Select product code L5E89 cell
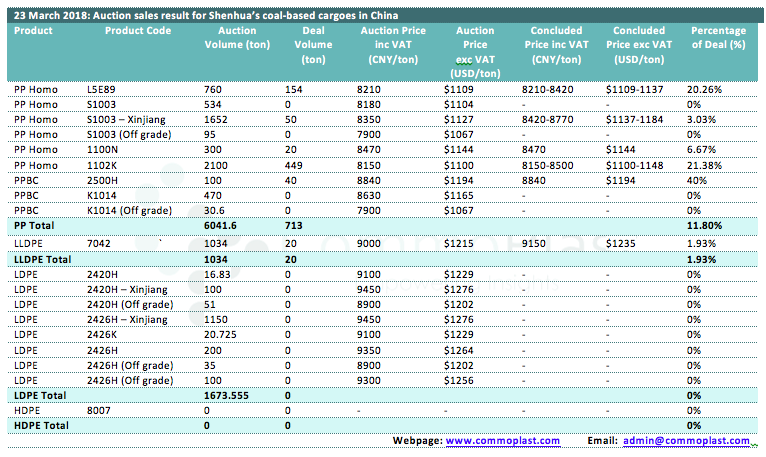The height and width of the screenshot is (457, 766). [101, 89]
